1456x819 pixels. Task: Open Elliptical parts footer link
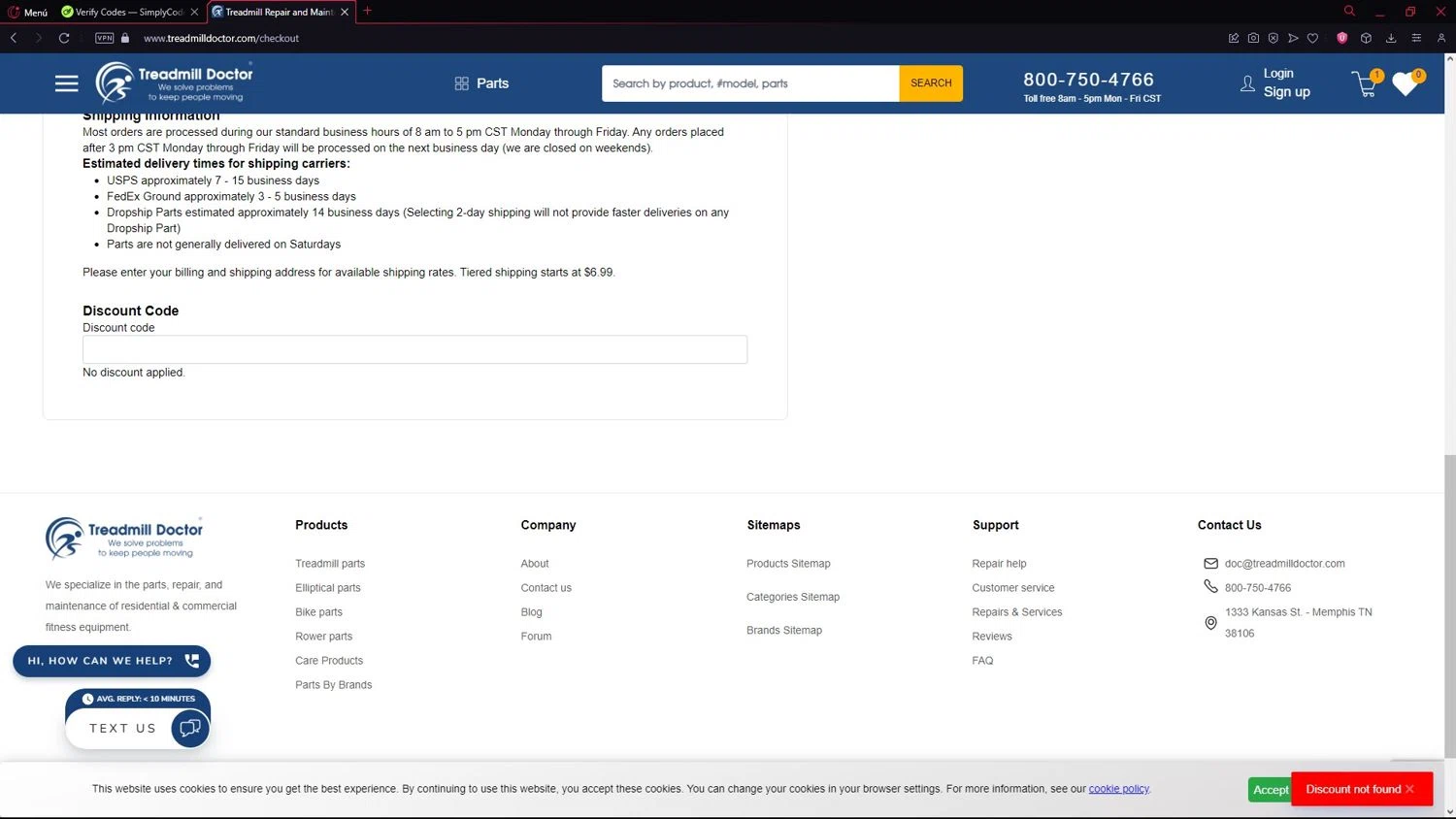click(x=328, y=588)
